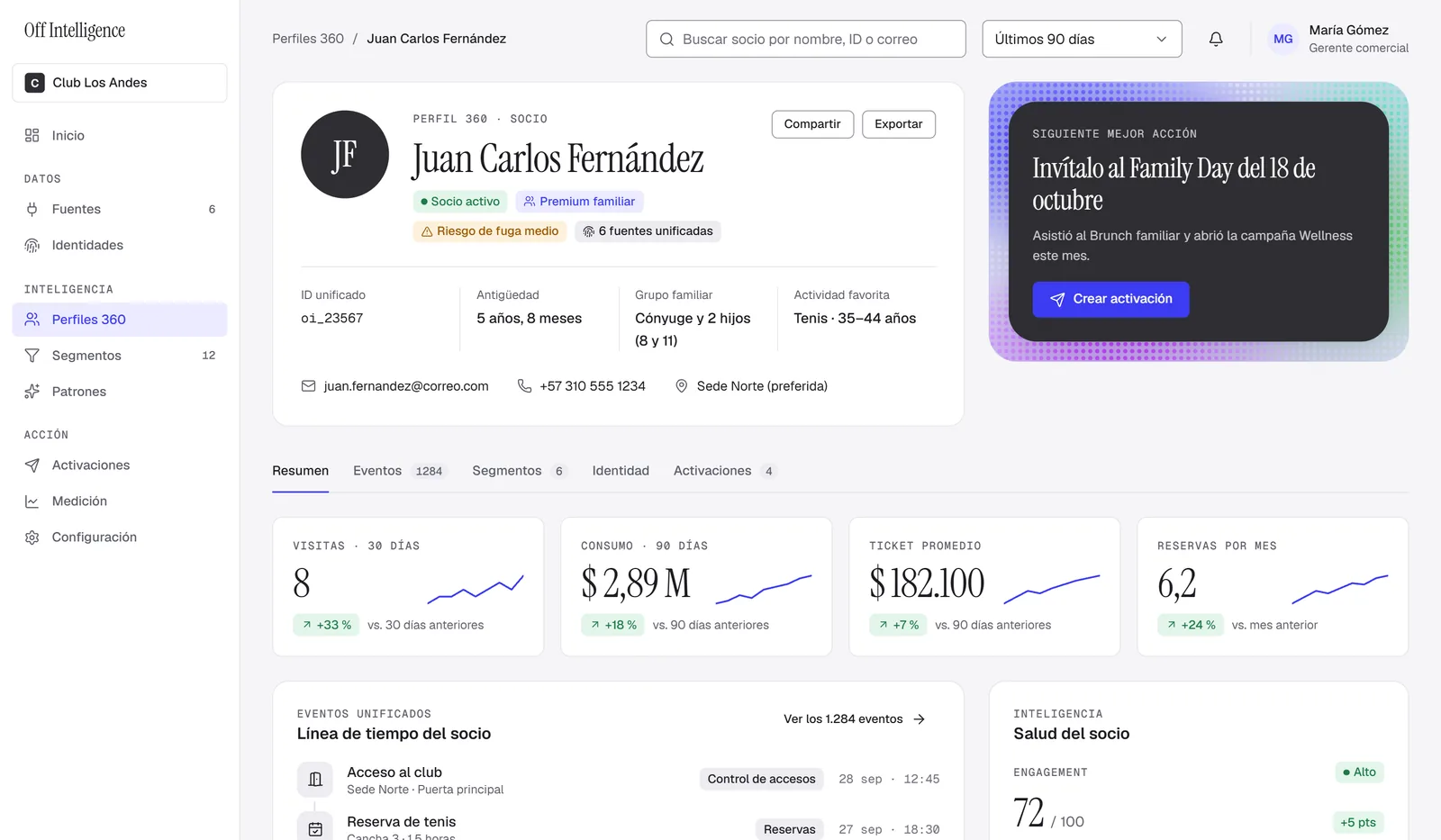The height and width of the screenshot is (840, 1441).
Task: Click Crear activación button
Action: (1111, 300)
